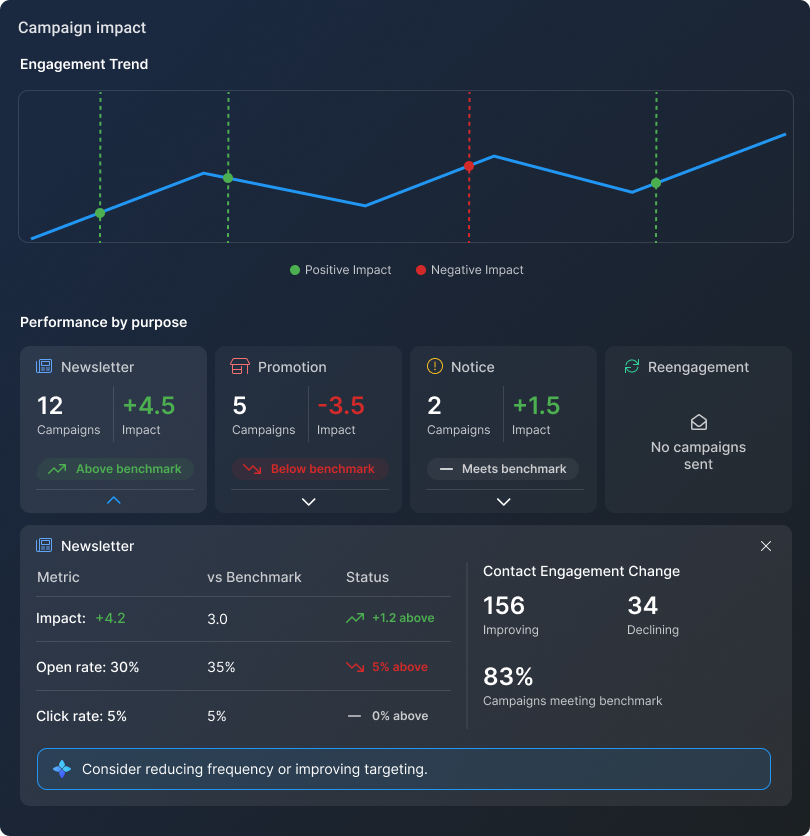The width and height of the screenshot is (810, 836).
Task: Click the green upward trend arrow beside +1.2 above
Action: tap(354, 618)
